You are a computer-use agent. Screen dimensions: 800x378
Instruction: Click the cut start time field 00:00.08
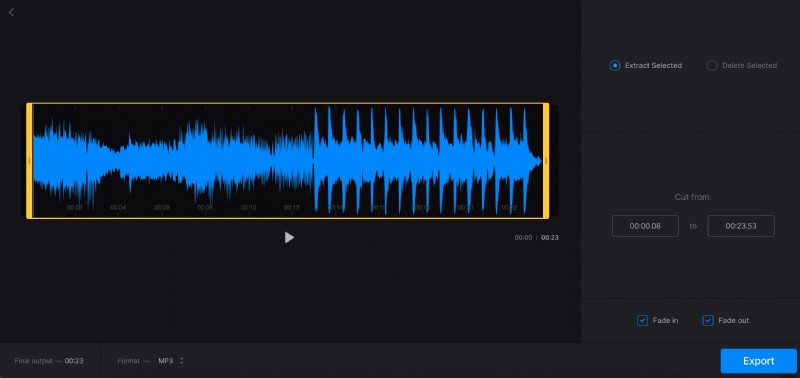pyautogui.click(x=645, y=226)
